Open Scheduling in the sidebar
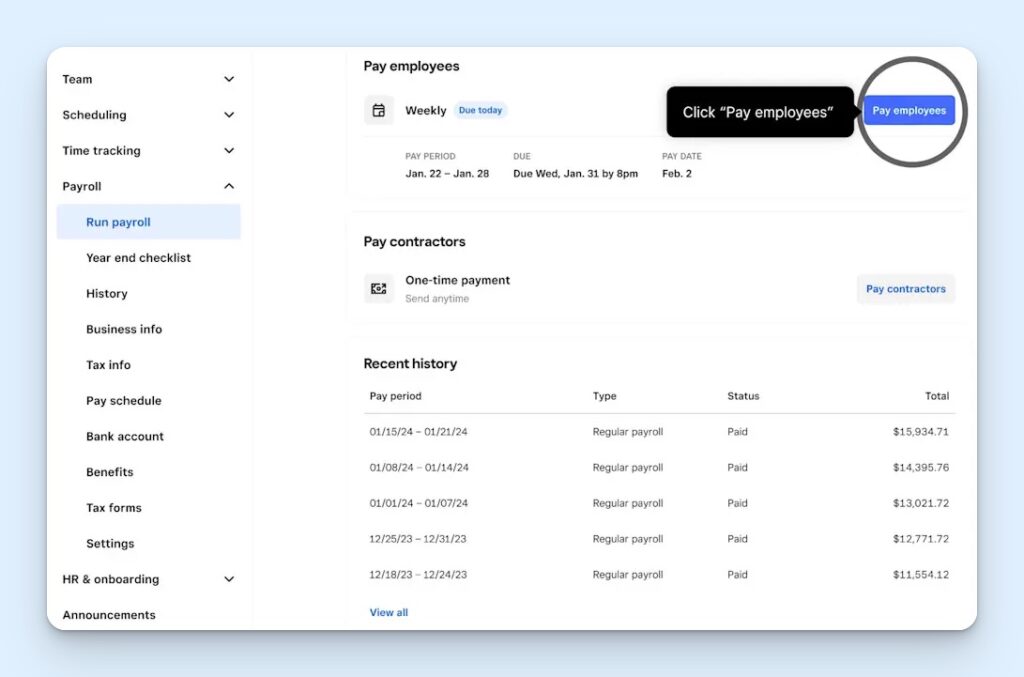This screenshot has width=1024, height=677. coord(95,115)
